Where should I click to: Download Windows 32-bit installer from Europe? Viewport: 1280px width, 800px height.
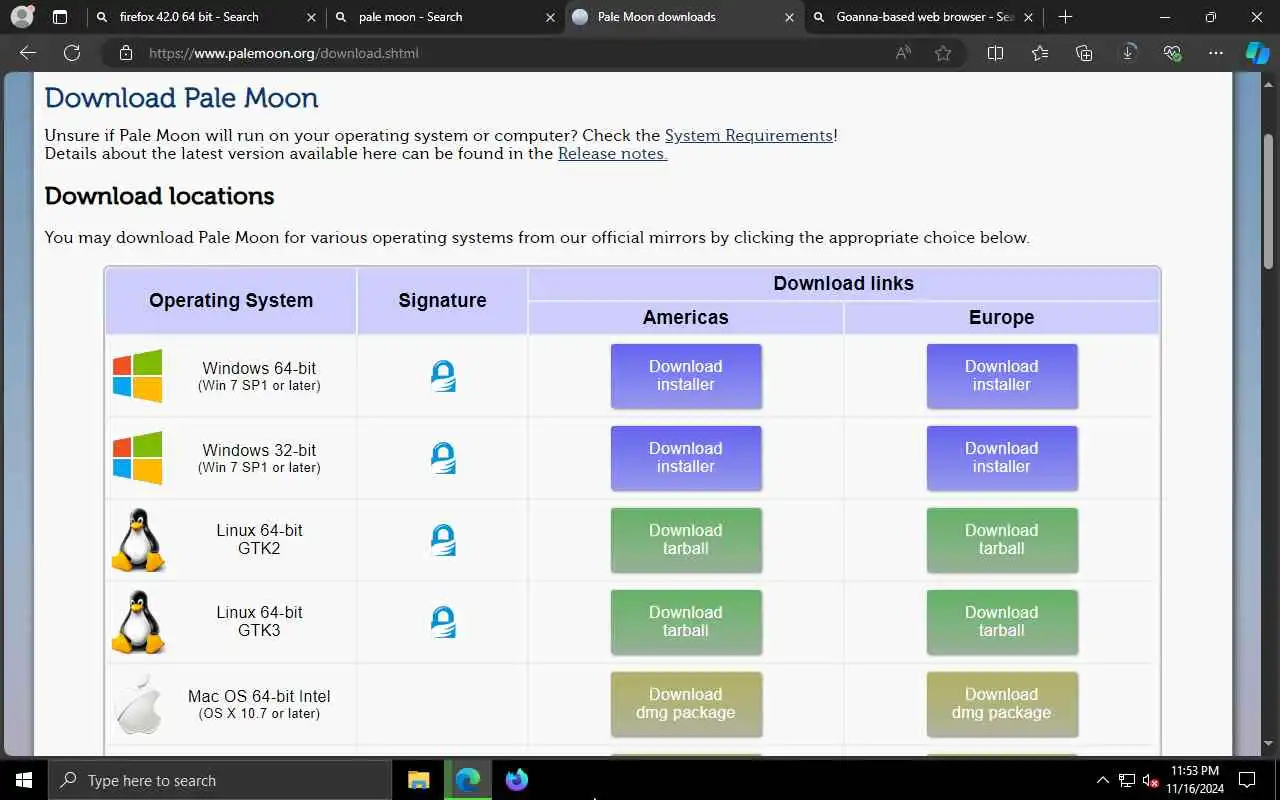(x=1002, y=458)
